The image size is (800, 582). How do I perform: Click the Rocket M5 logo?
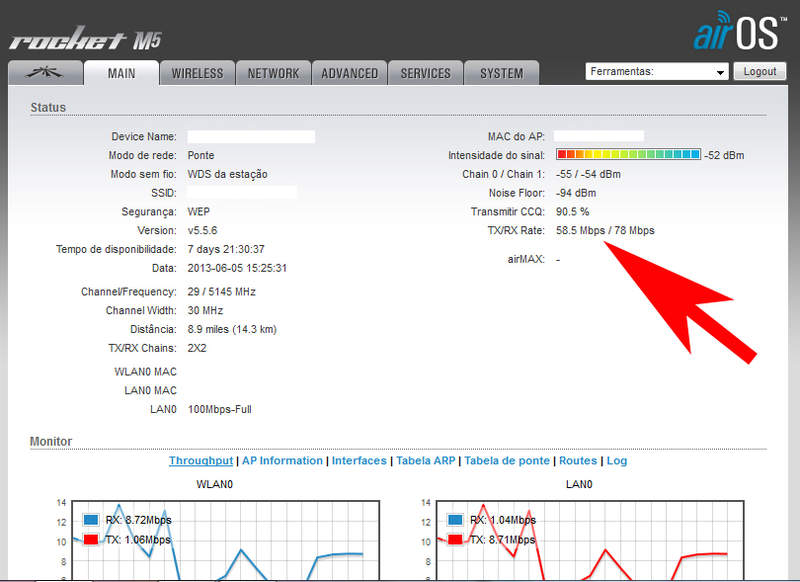(x=86, y=39)
